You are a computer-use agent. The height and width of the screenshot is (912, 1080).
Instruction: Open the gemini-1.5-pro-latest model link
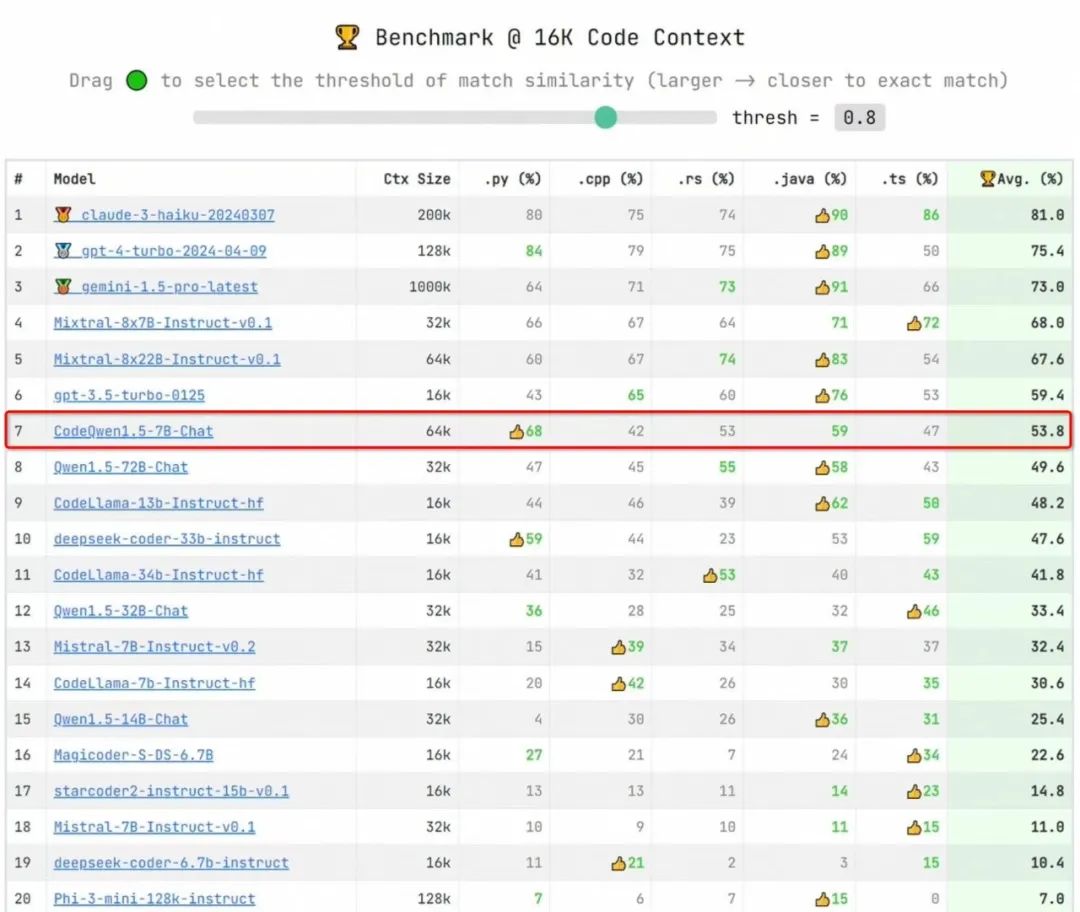(169, 287)
